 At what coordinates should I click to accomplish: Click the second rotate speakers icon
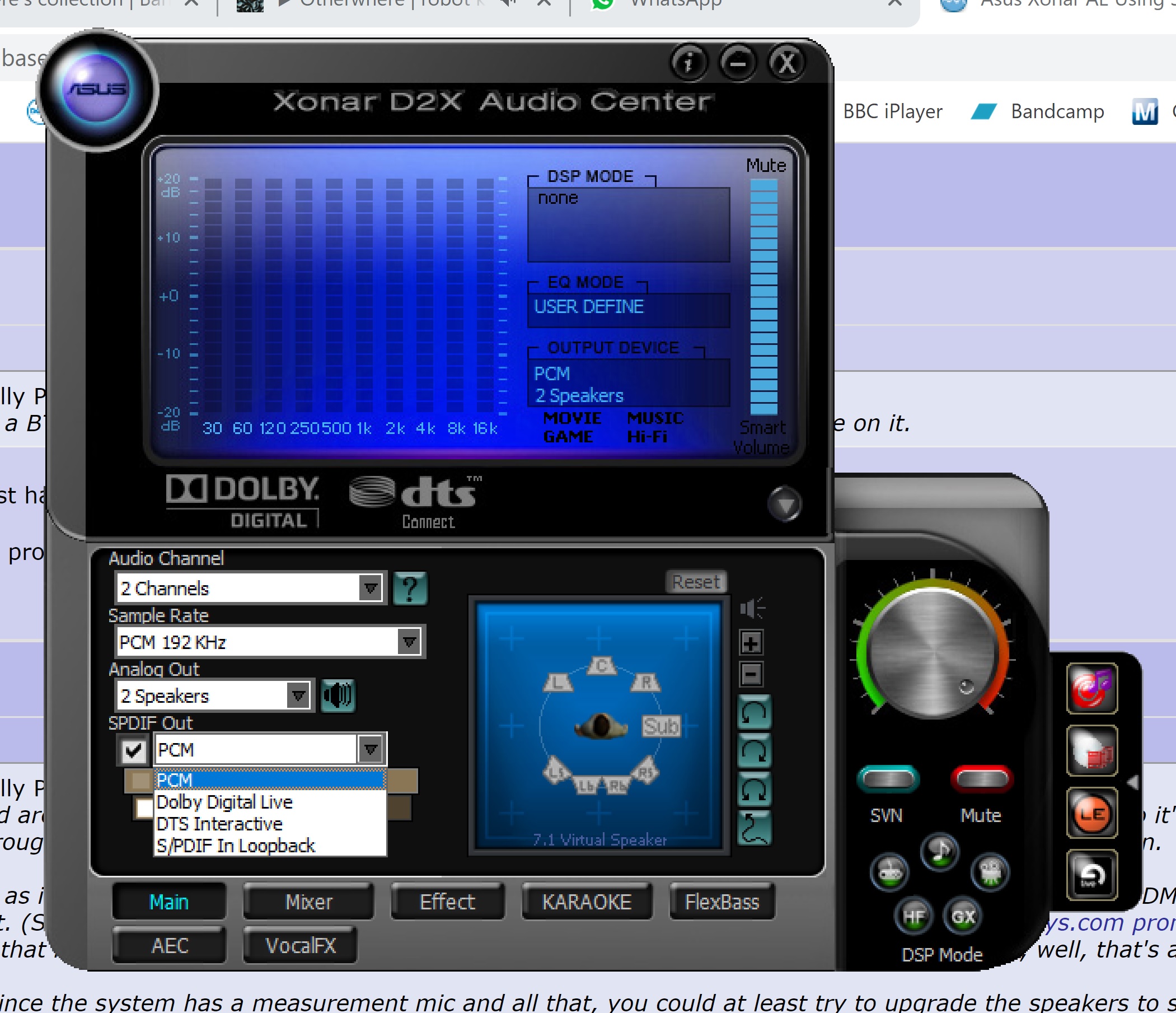click(x=754, y=751)
